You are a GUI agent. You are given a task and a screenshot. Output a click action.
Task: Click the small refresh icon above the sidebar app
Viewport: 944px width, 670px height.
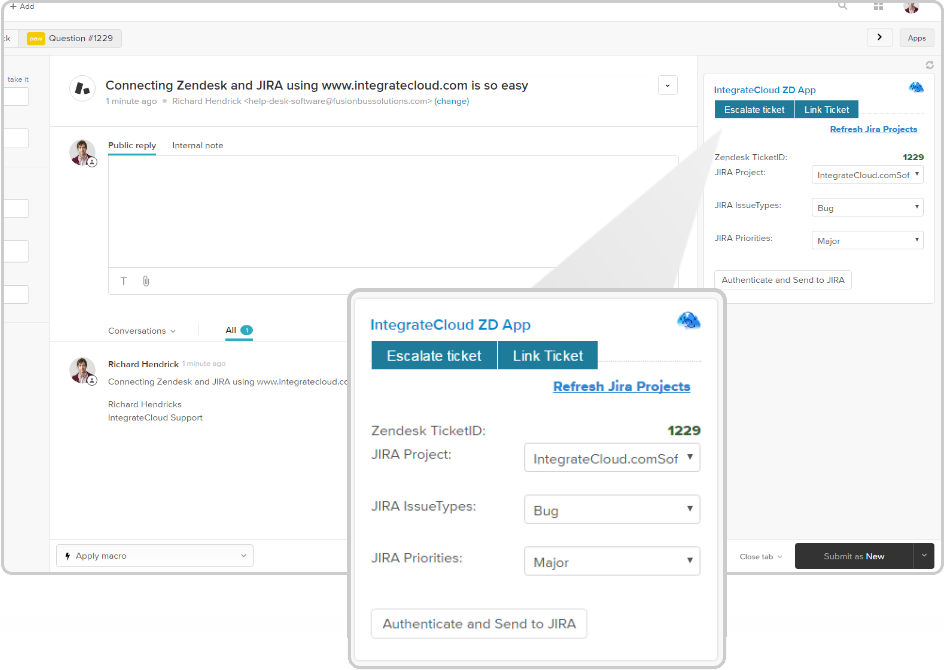tap(929, 65)
